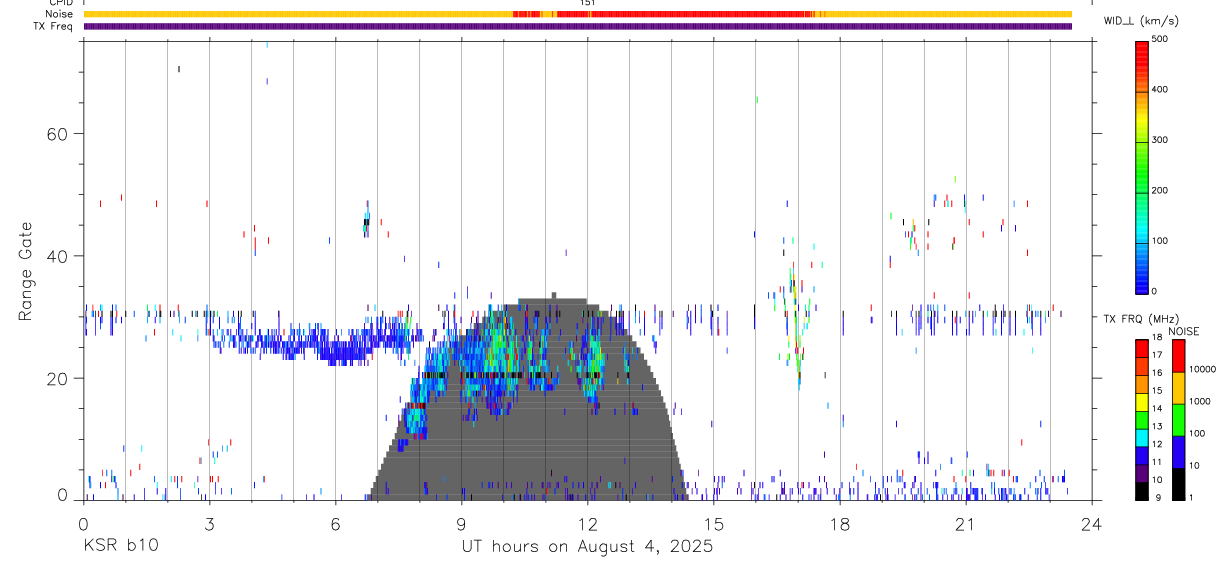Click the 300 value on width colorbar

1160,140
